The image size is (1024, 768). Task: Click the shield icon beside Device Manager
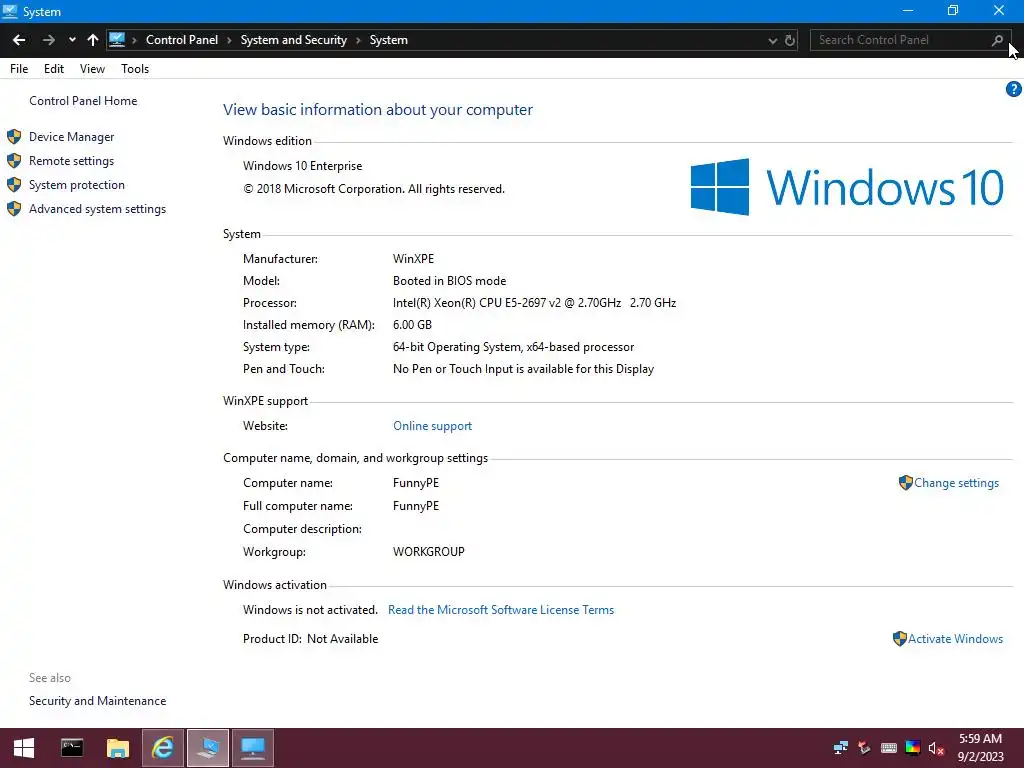click(14, 136)
